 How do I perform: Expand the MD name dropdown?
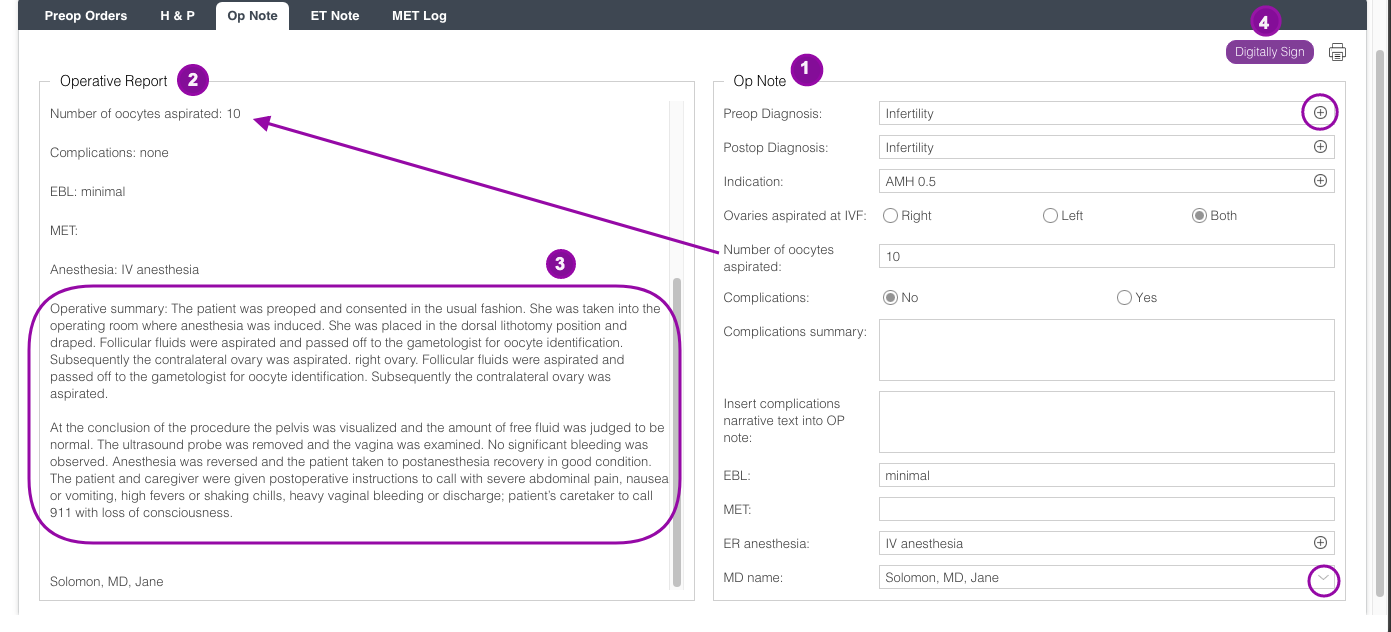(1323, 578)
